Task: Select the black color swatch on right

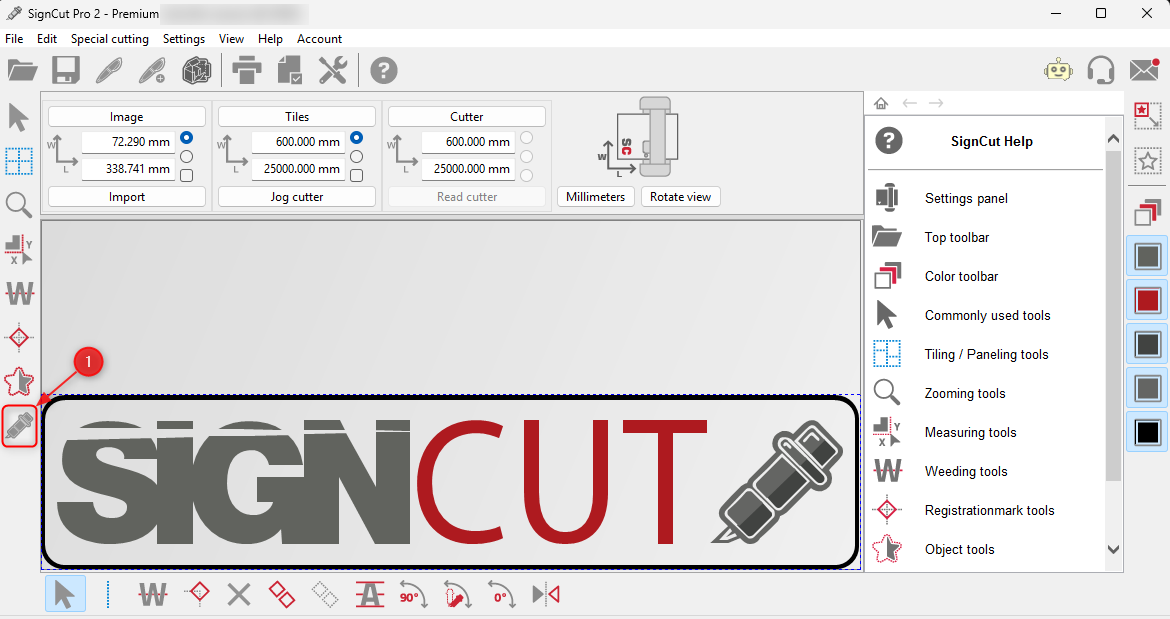Action: point(1148,432)
